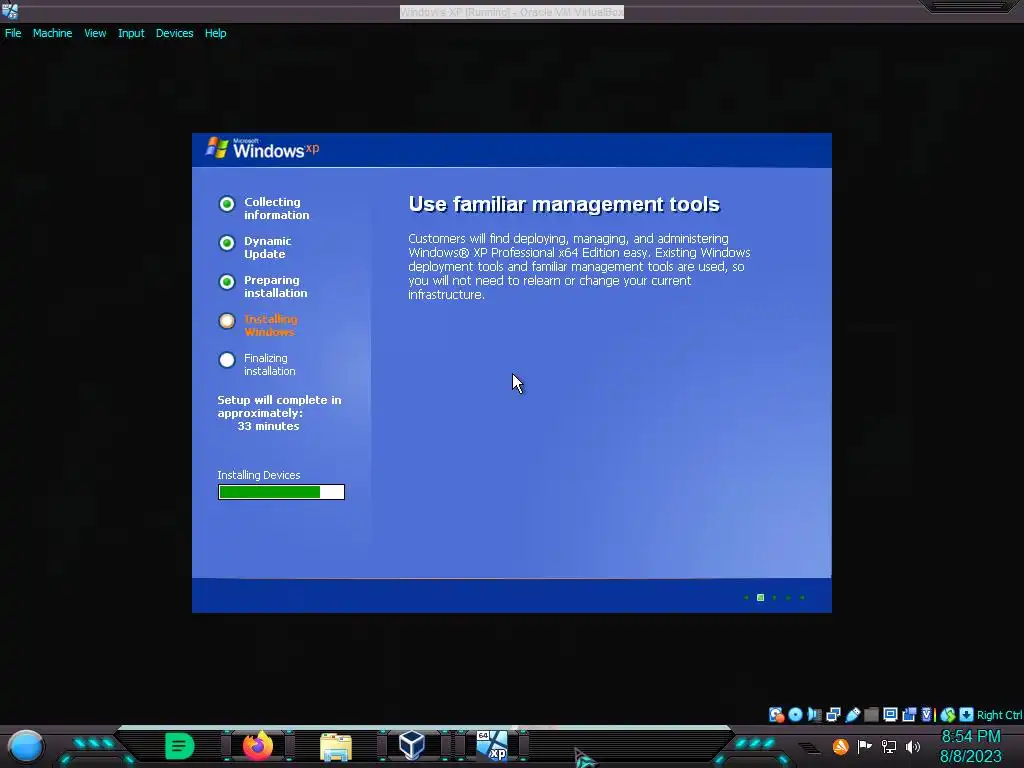Click the highlighted green slide indicator square
The width and height of the screenshot is (1024, 768).
(760, 598)
